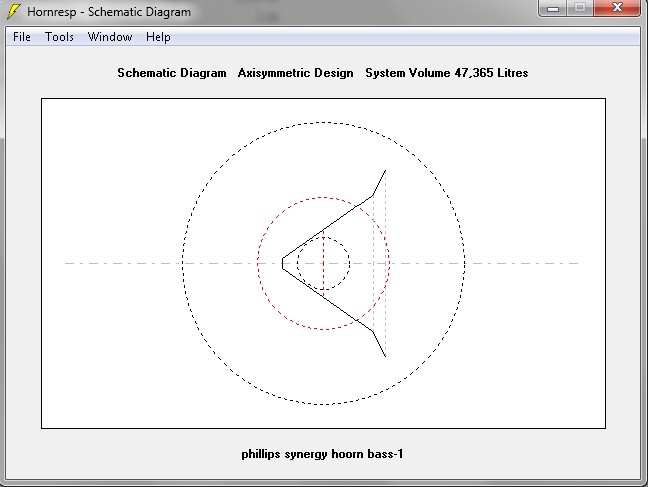The image size is (648, 487).
Task: Click the 'Axisymmetric Design' label
Action: (x=295, y=73)
